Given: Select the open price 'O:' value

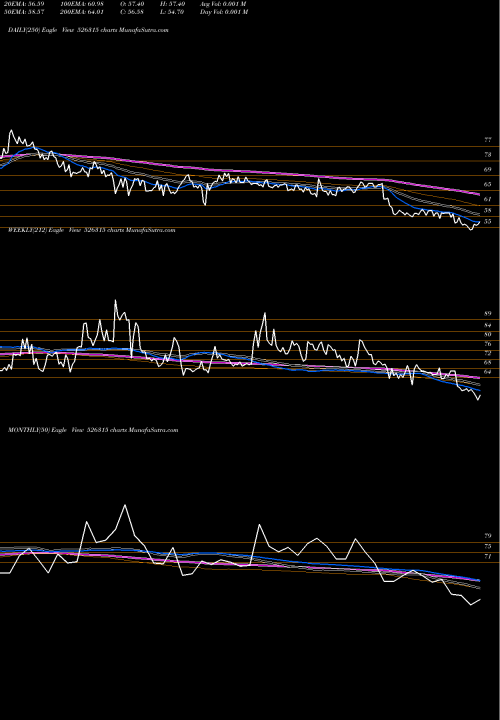Looking at the screenshot, I should (x=132, y=4).
